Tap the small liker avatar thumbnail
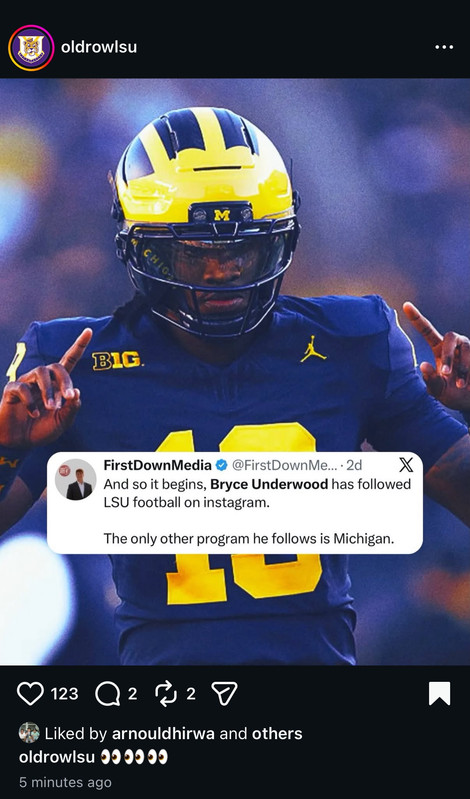The height and width of the screenshot is (799, 470). pyautogui.click(x=29, y=733)
